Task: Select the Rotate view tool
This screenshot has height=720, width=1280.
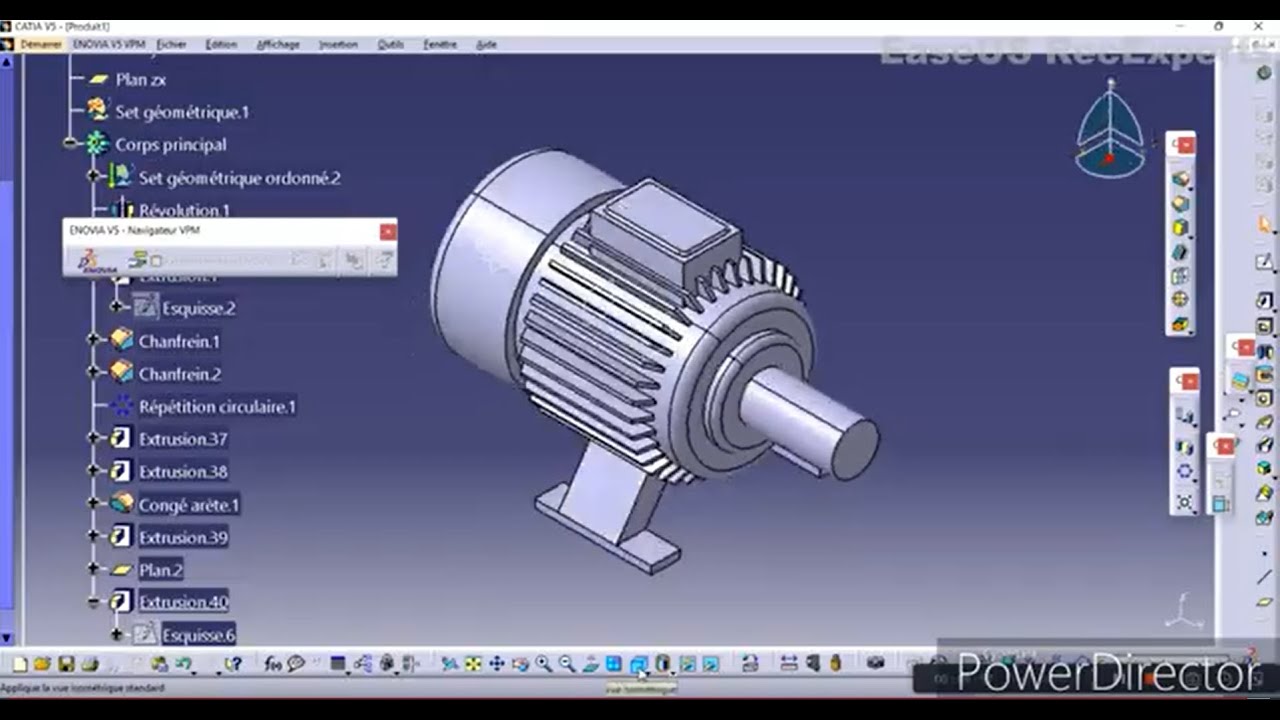Action: coord(520,663)
